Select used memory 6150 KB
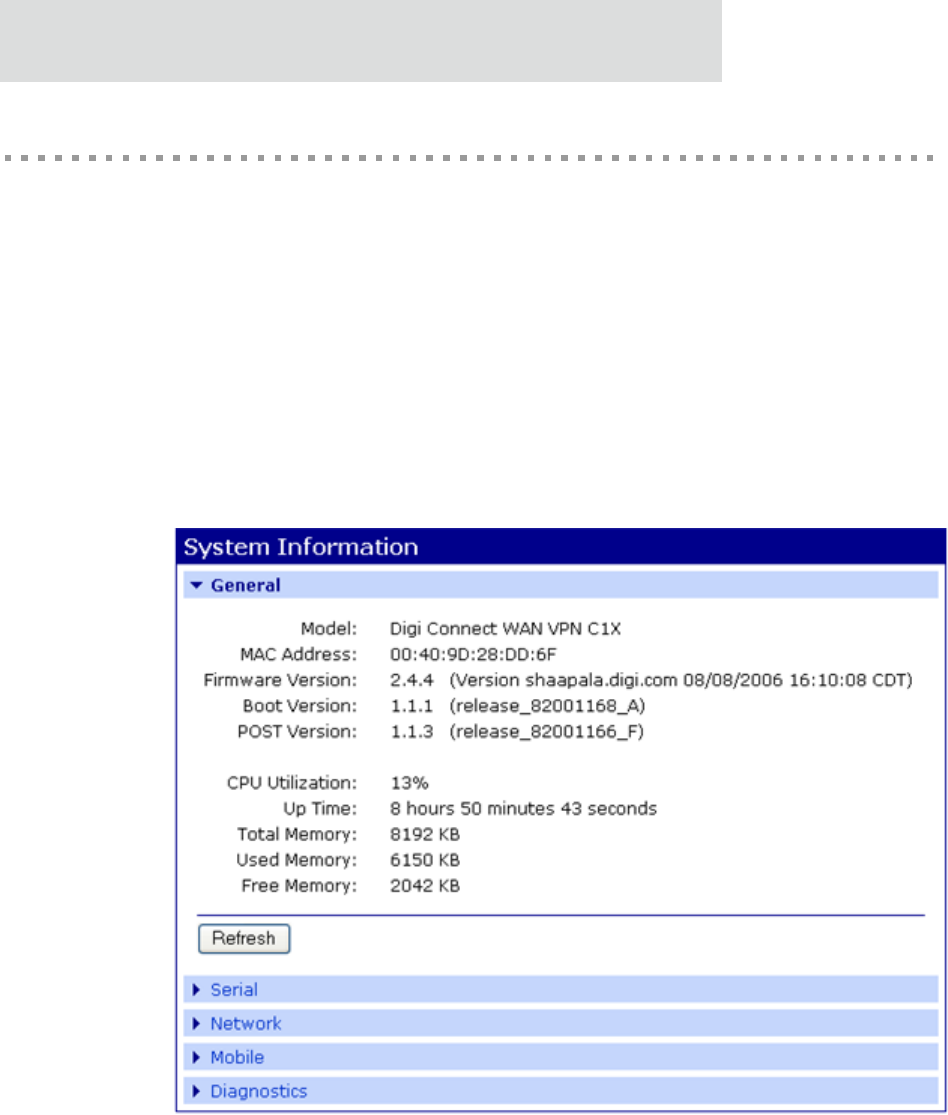948x1115 pixels. [x=425, y=860]
